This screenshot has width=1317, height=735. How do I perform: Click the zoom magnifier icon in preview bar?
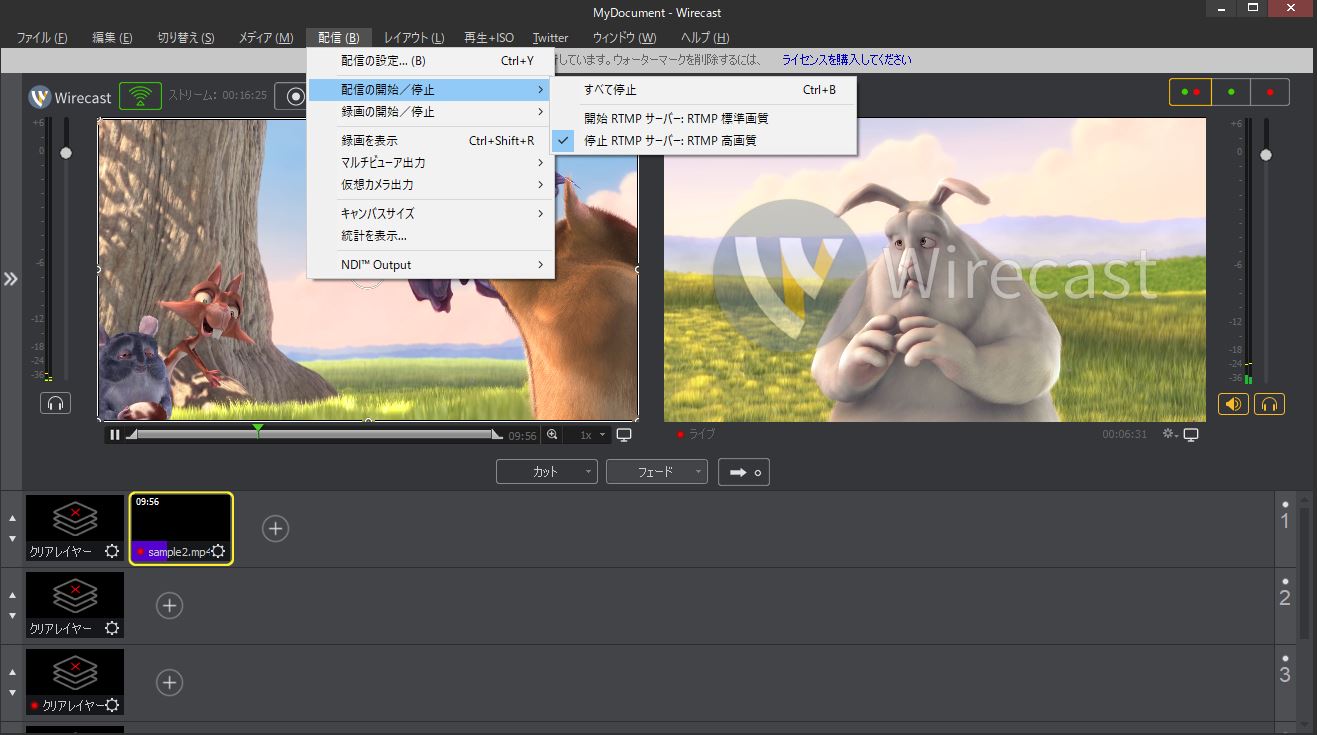pyautogui.click(x=552, y=435)
